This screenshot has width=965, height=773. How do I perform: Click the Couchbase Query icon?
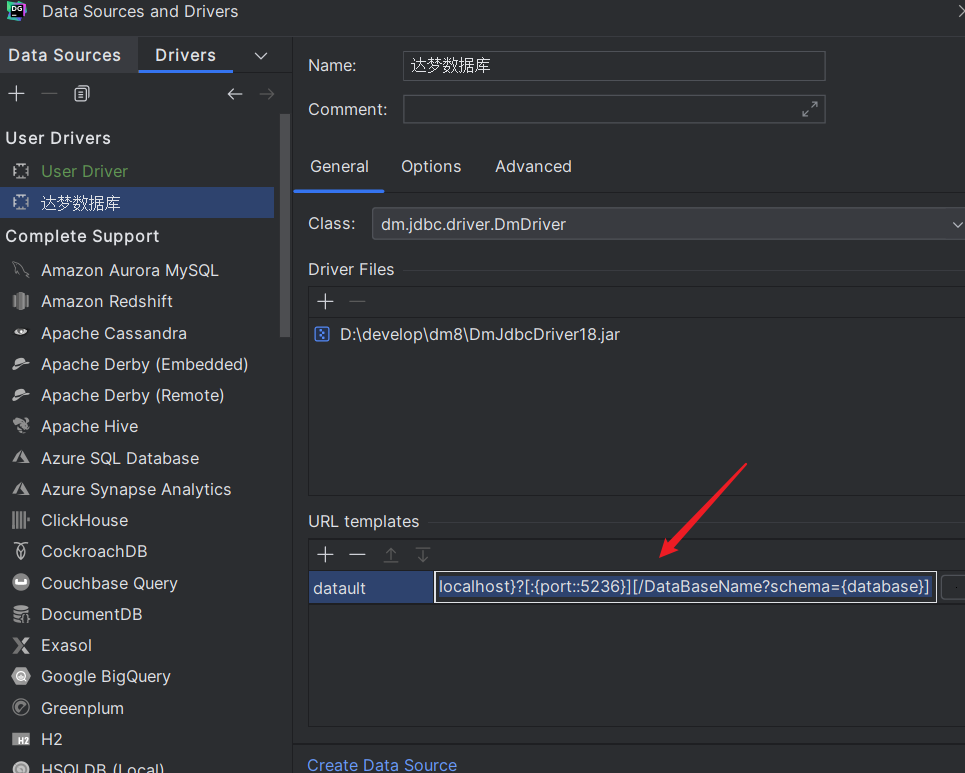tap(21, 582)
